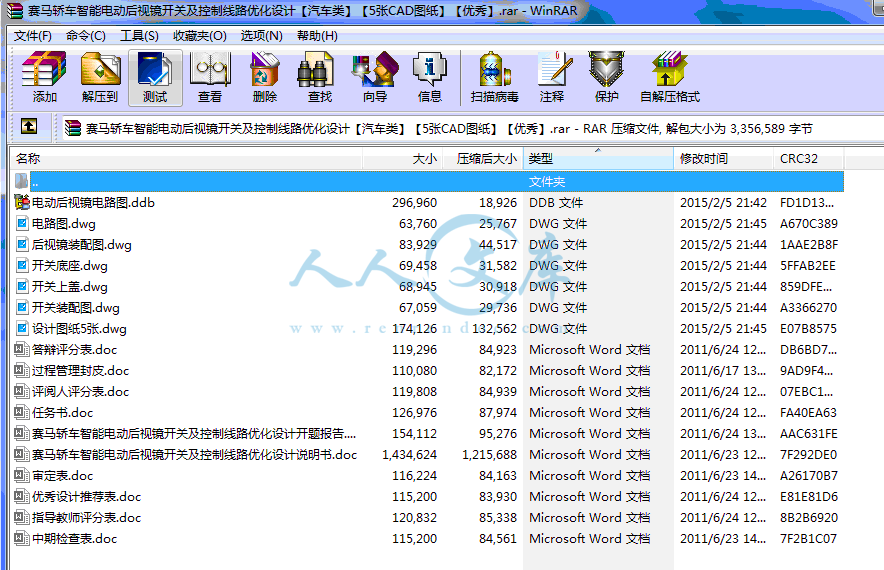Sort by 名称 column header
This screenshot has width=884, height=570.
(x=187, y=158)
